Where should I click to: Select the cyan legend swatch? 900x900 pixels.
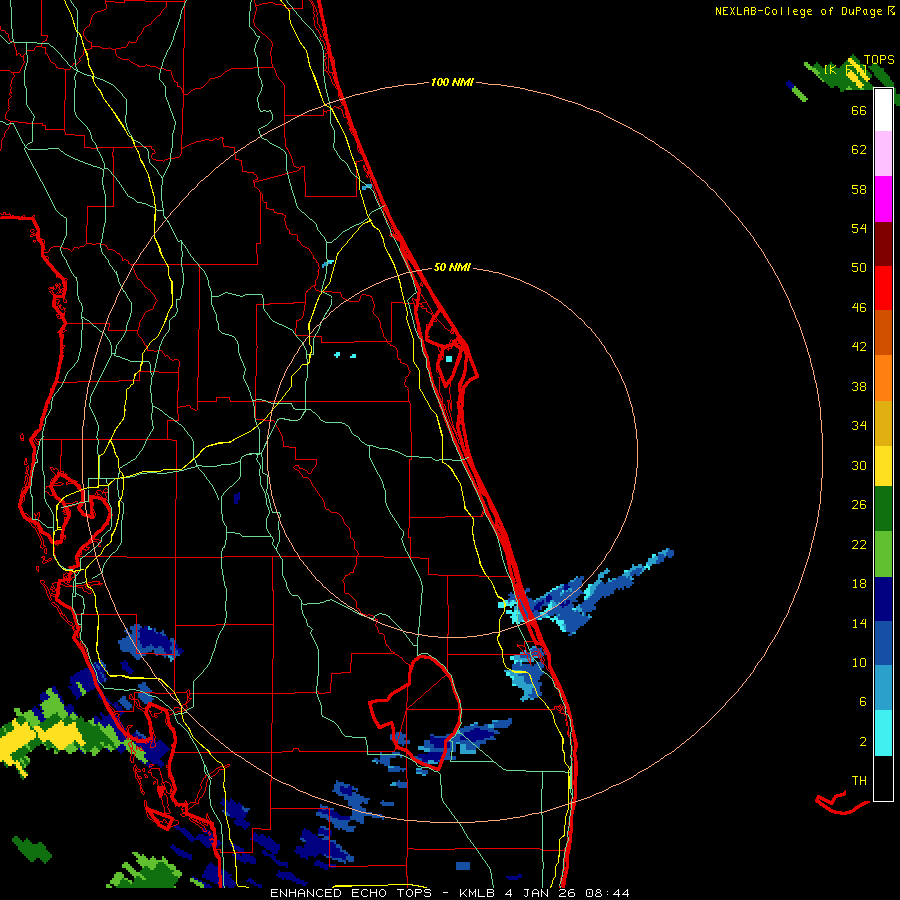coord(883,733)
